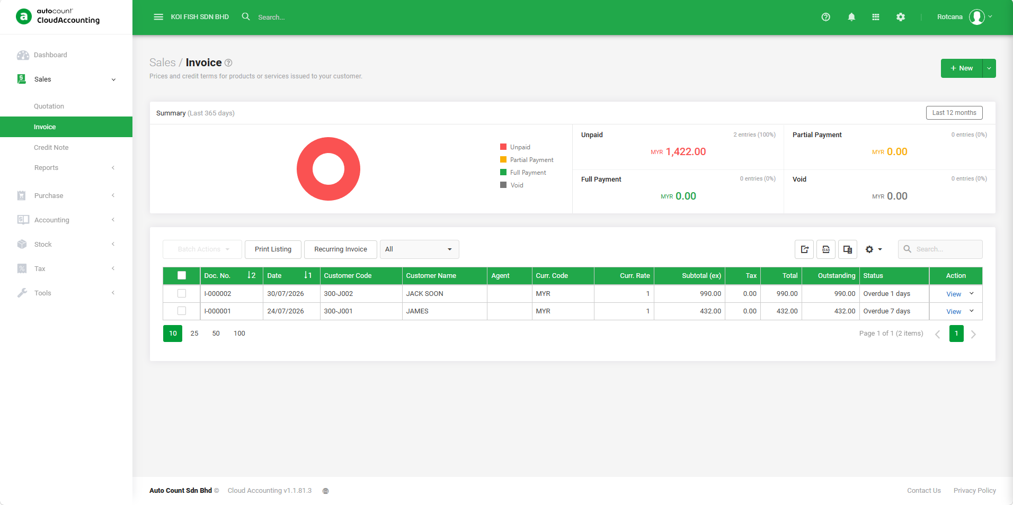Expand the arrow beside New button
Viewport: 1013px width, 506px height.
tap(989, 68)
